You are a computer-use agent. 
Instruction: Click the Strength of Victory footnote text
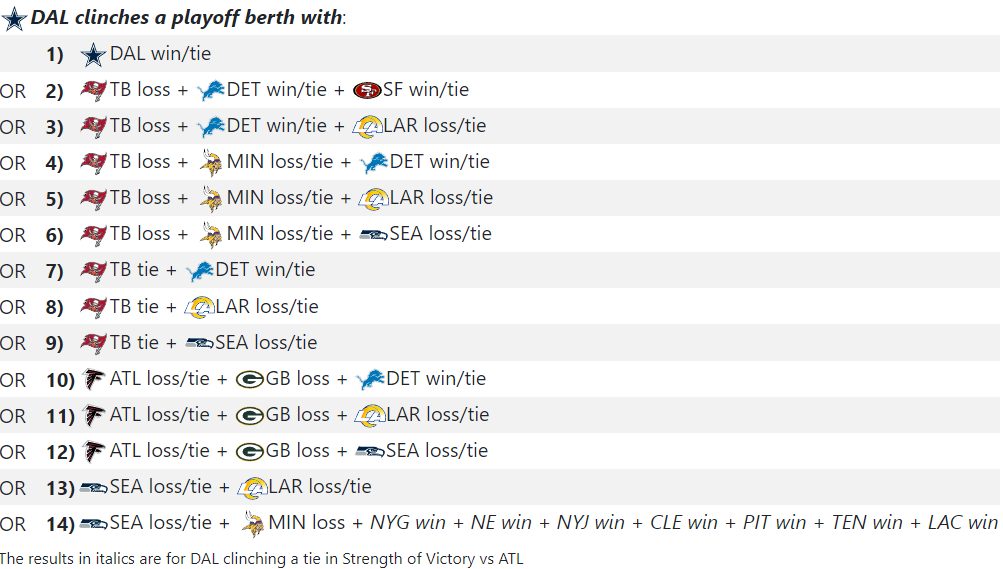click(x=261, y=559)
